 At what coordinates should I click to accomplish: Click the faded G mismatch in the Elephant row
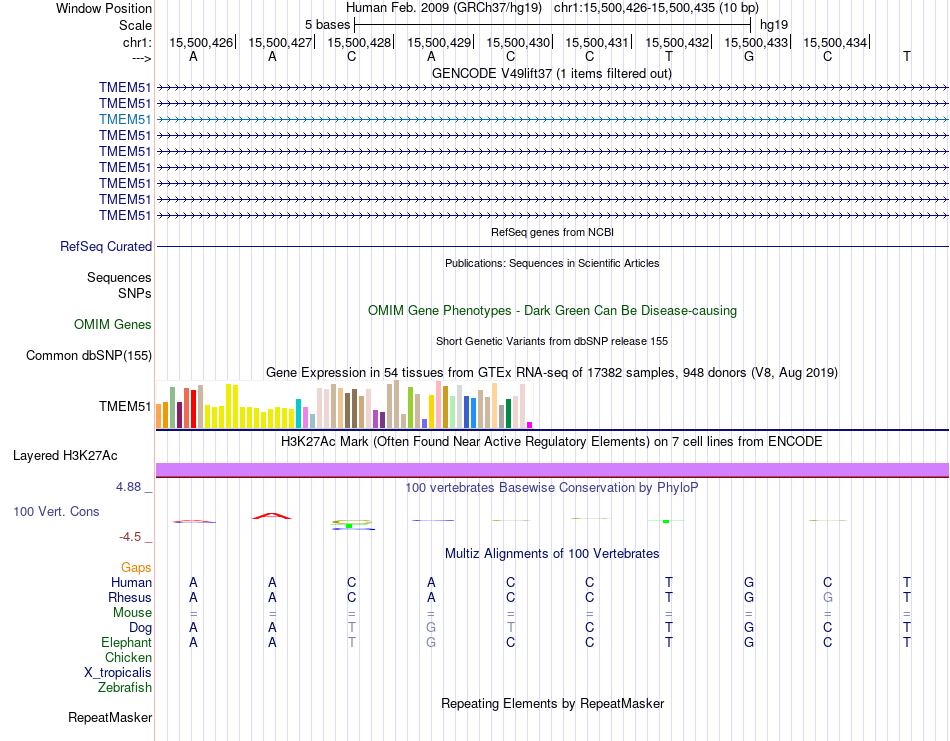click(431, 642)
